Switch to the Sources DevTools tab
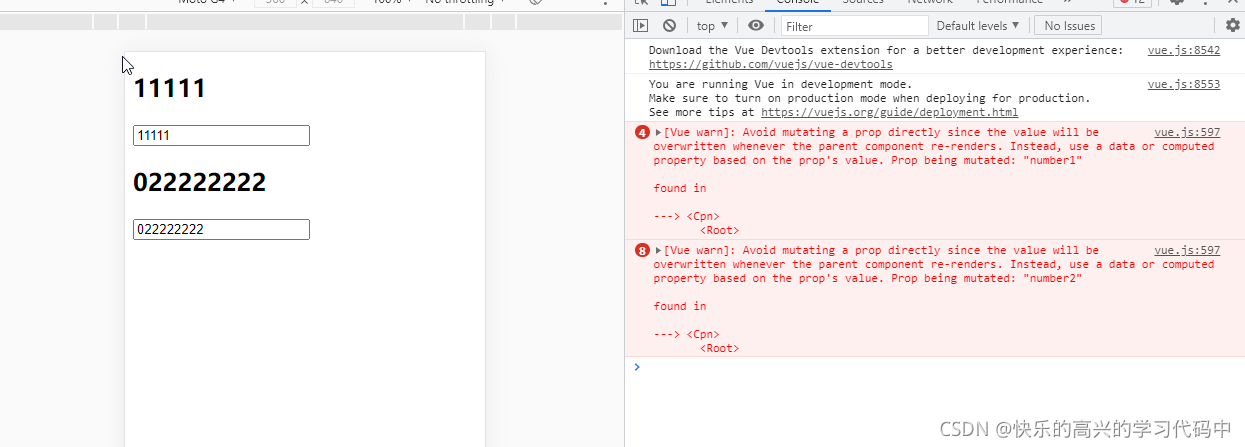This screenshot has width=1245, height=447. [x=862, y=3]
